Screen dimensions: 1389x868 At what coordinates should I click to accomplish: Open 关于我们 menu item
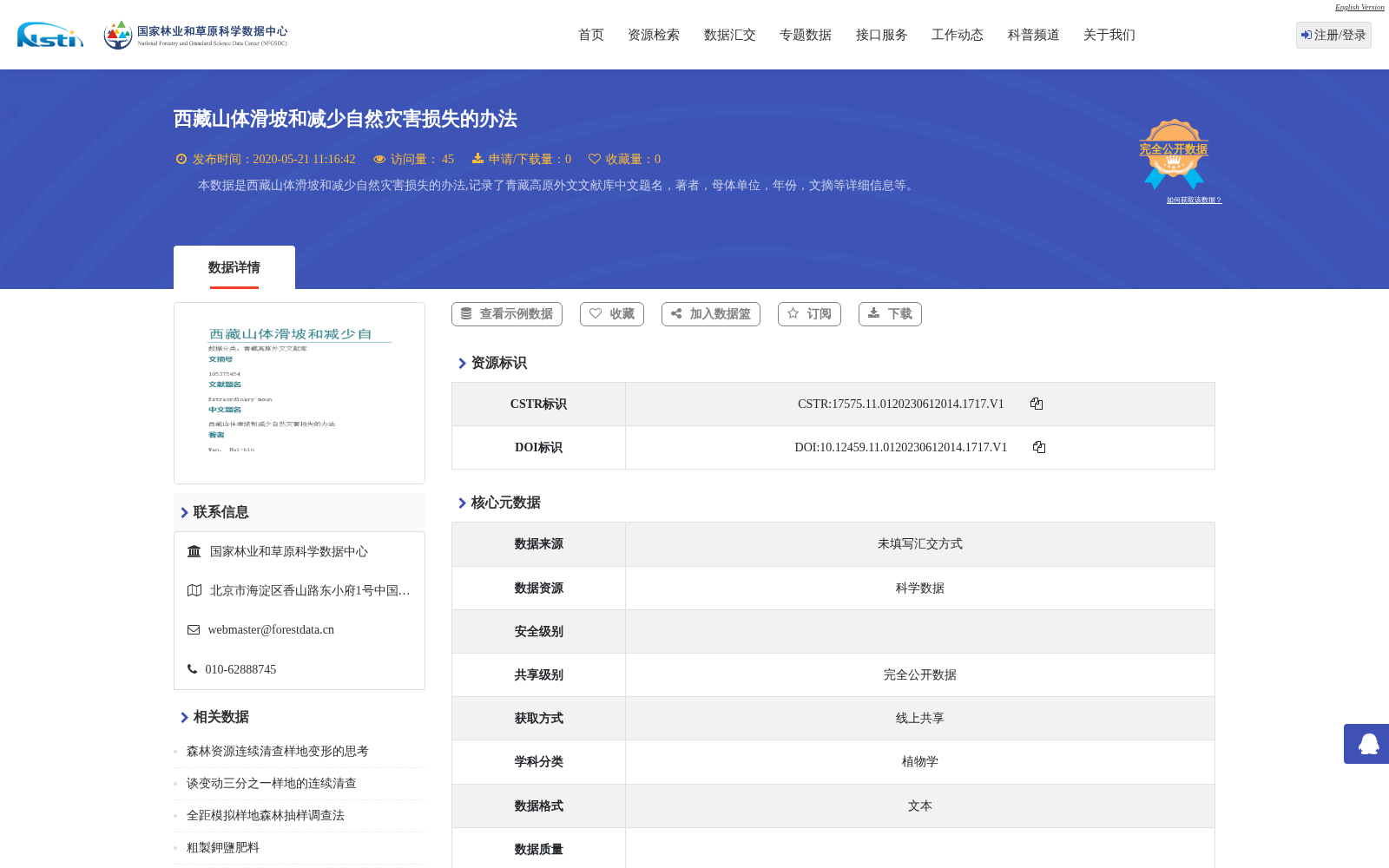(x=1109, y=35)
